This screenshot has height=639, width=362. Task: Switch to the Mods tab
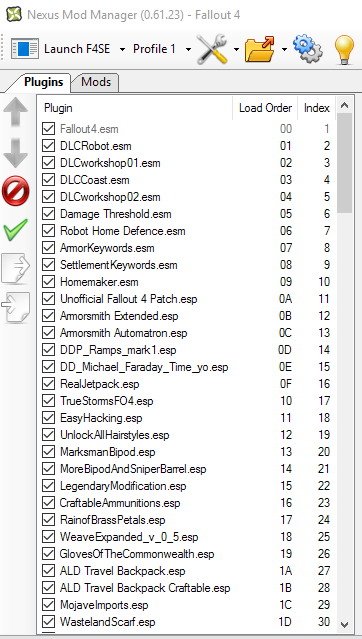(x=96, y=82)
